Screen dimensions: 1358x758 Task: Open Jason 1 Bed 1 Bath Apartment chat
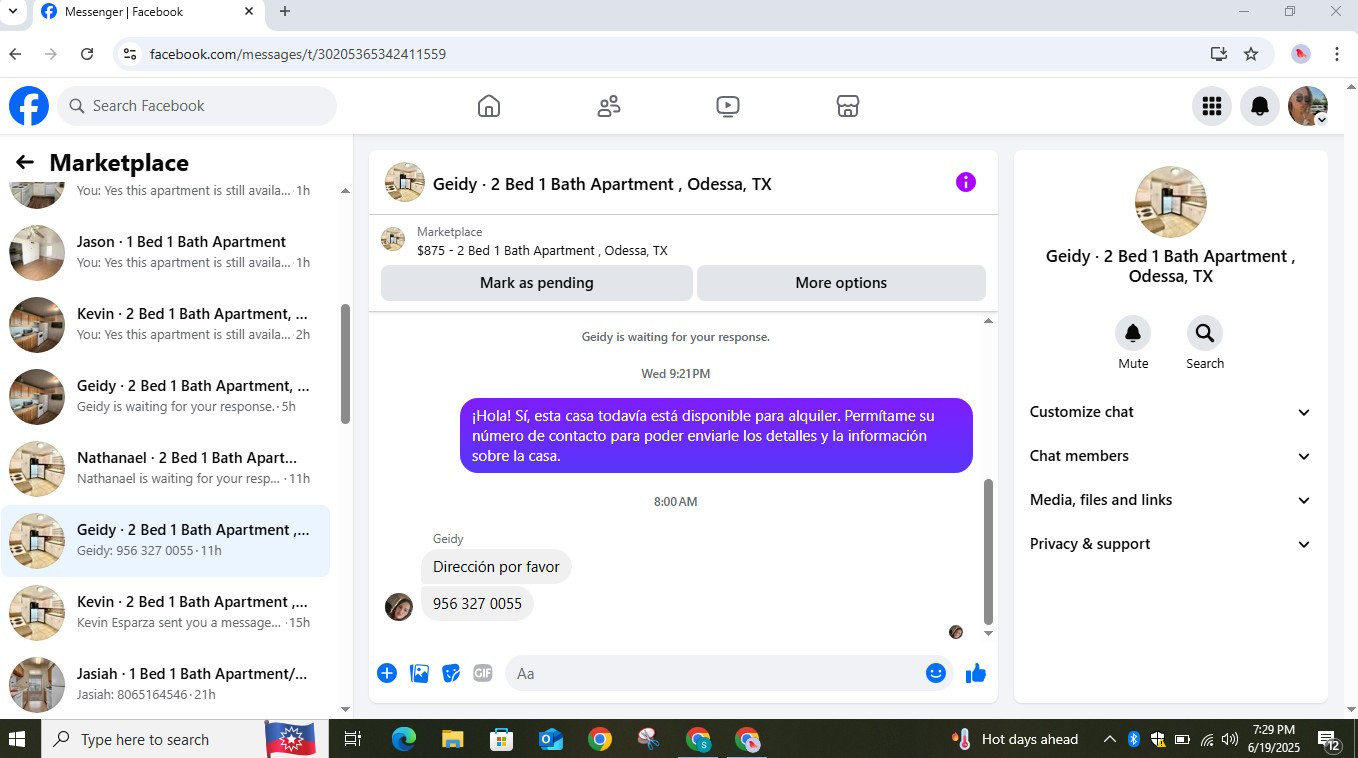click(165, 252)
